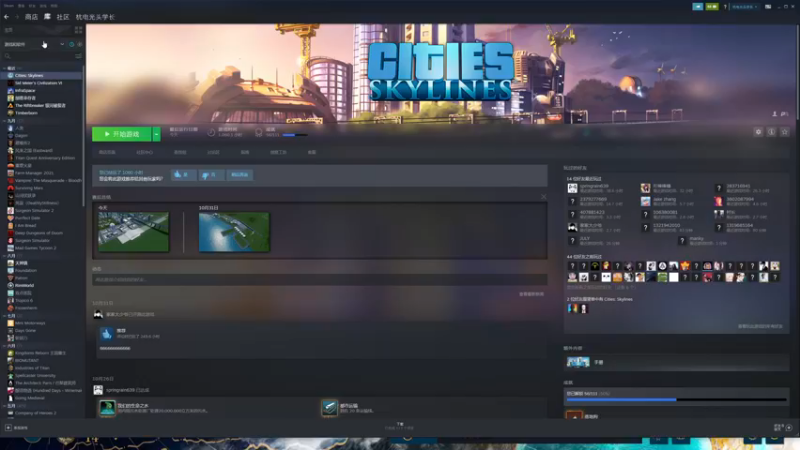The image size is (800, 450).
Task: Open the DLC manual thumbnail icon
Action: 578,362
